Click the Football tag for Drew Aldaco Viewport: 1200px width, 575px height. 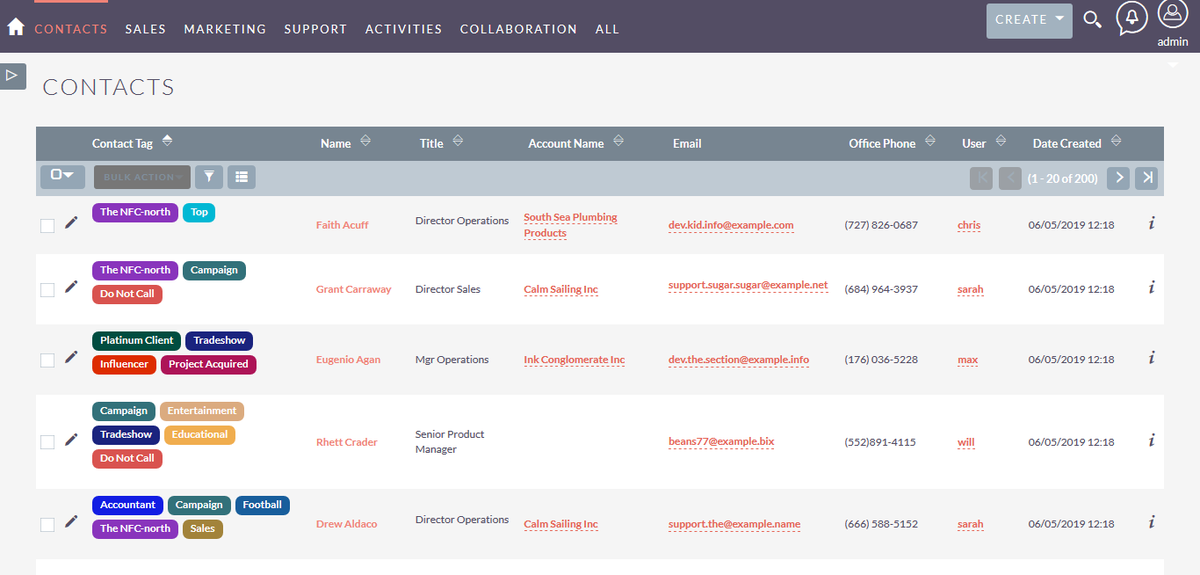[x=262, y=505]
